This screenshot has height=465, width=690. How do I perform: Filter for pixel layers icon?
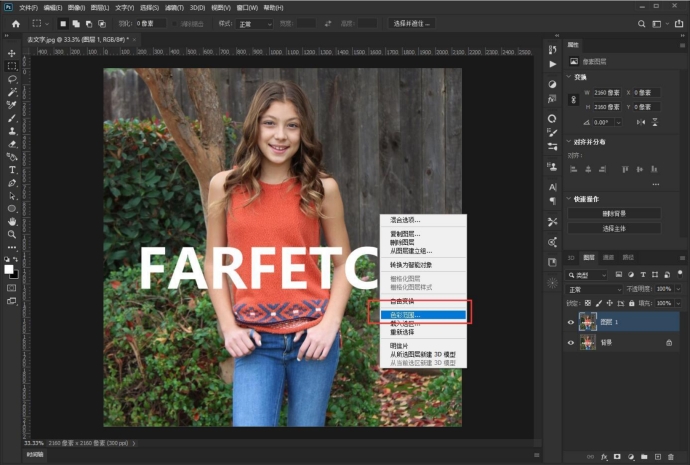(x=619, y=275)
